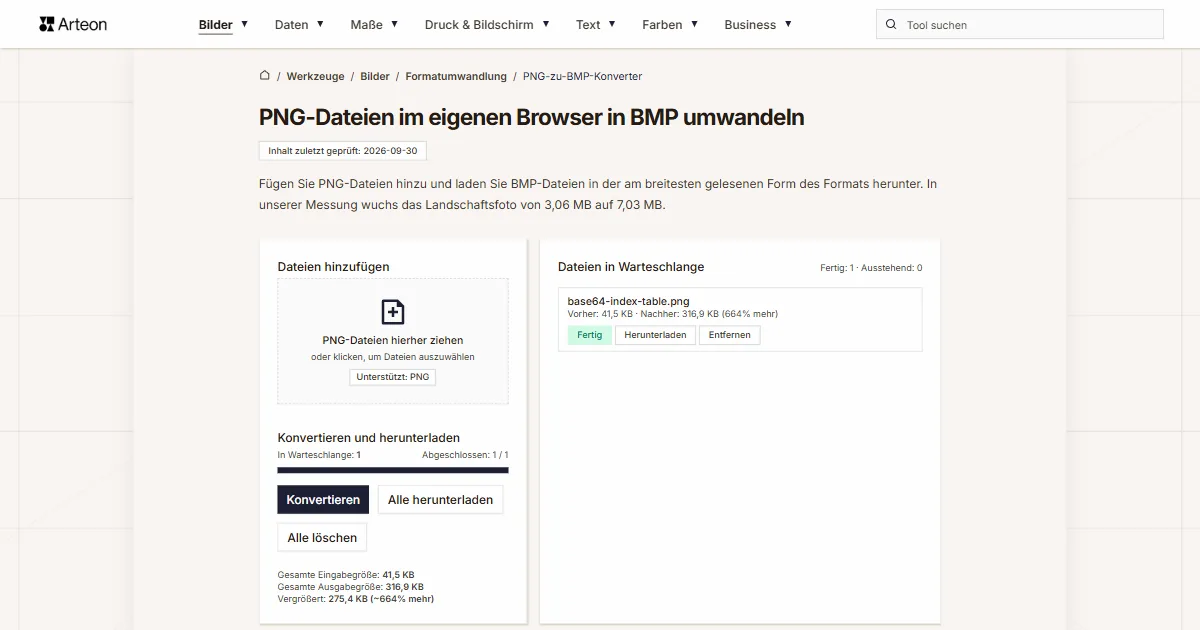Click the search magnifier icon
Image resolution: width=1200 pixels, height=630 pixels.
891,25
